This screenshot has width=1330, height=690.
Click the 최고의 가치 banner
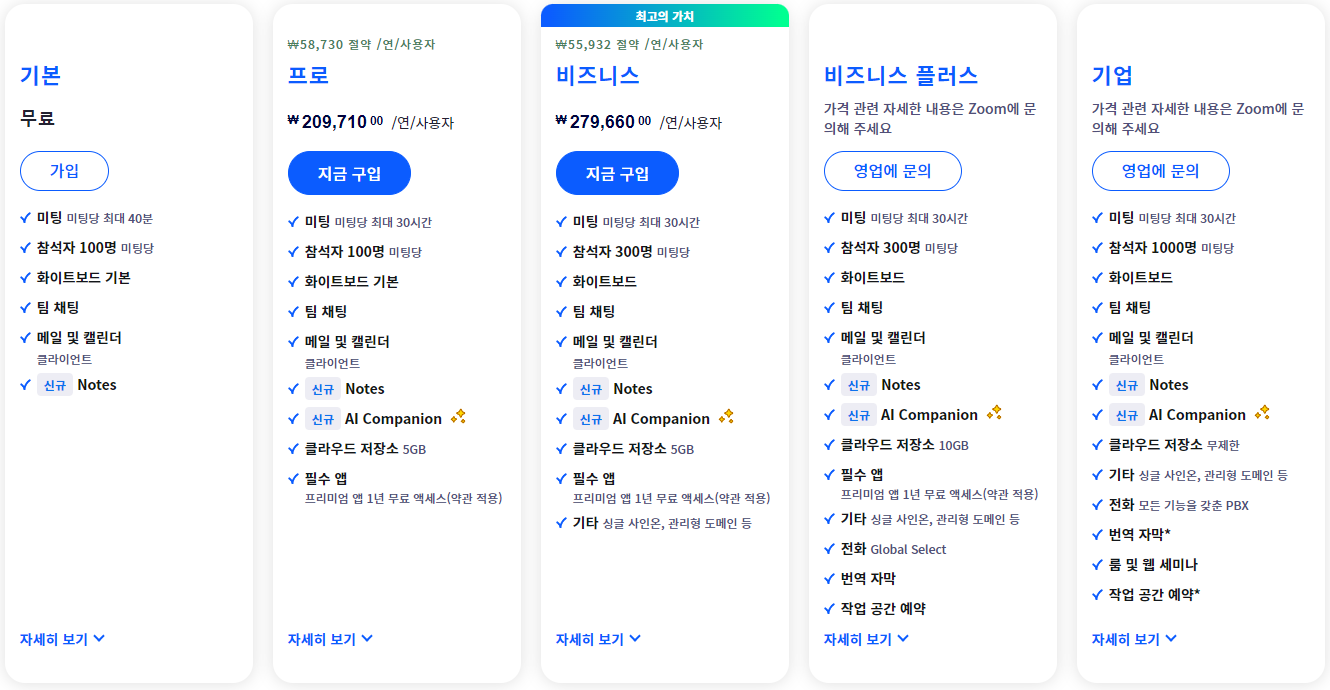664,14
